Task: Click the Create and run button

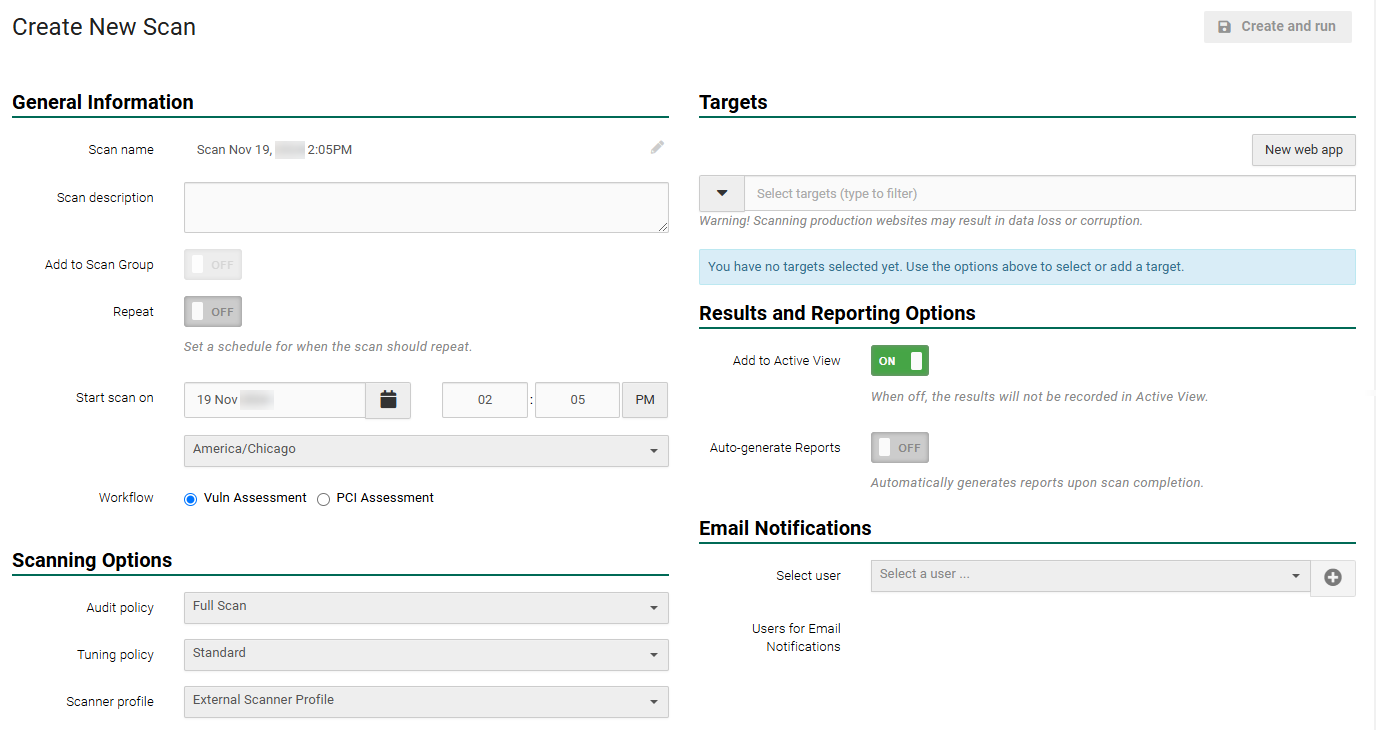Action: pos(1277,27)
